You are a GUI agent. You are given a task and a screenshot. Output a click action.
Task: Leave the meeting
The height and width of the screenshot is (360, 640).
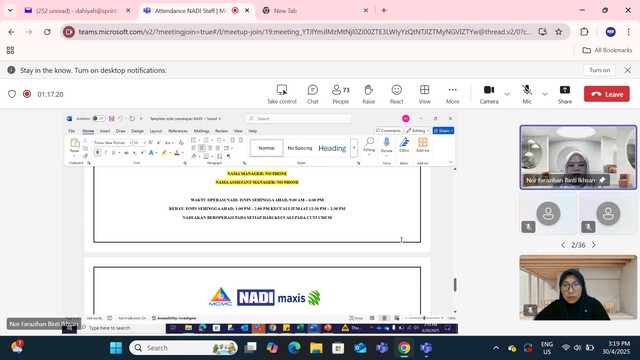607,94
